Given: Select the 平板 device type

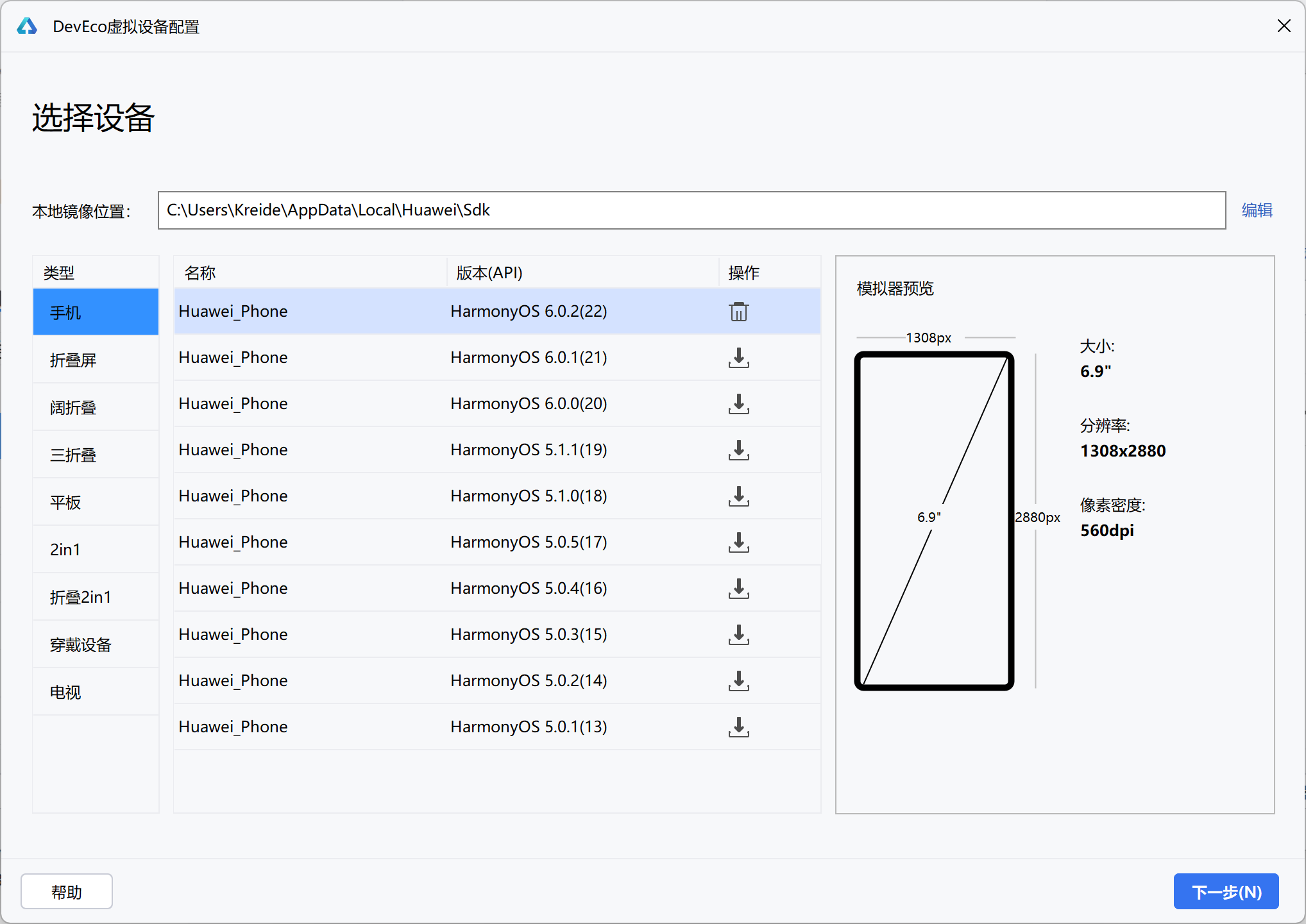Looking at the screenshot, I should (x=96, y=502).
